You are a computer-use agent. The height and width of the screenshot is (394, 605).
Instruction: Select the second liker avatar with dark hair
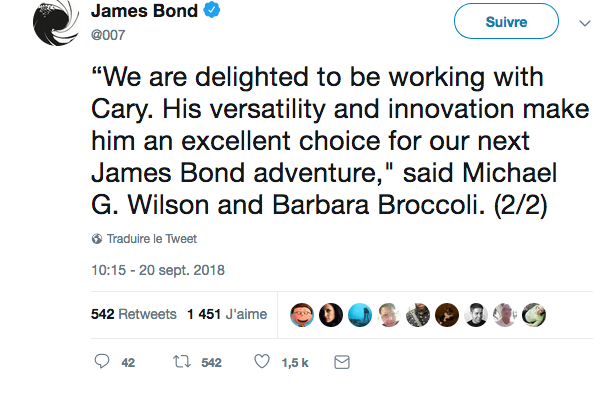tap(331, 315)
